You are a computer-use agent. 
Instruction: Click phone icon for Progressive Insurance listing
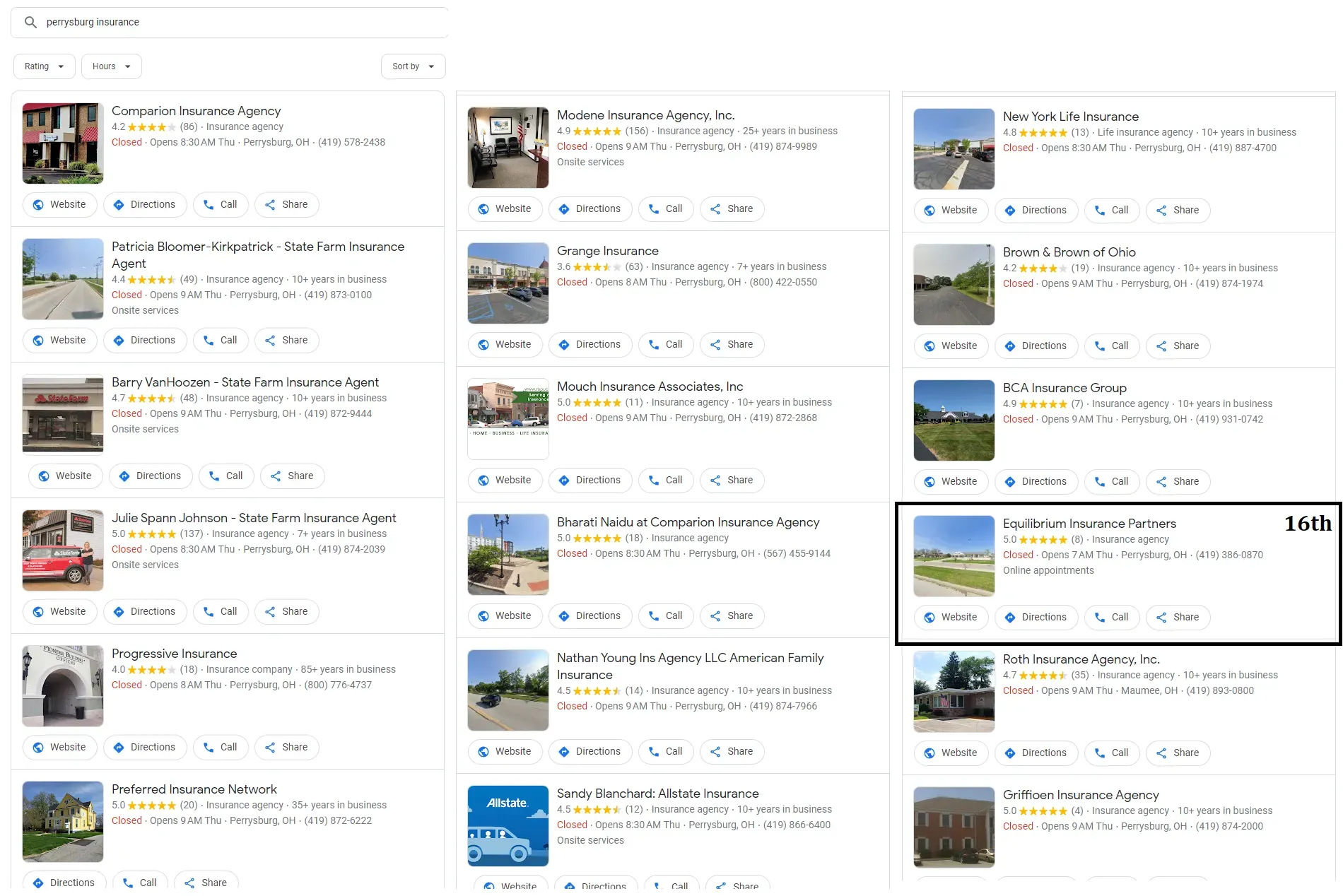click(209, 748)
